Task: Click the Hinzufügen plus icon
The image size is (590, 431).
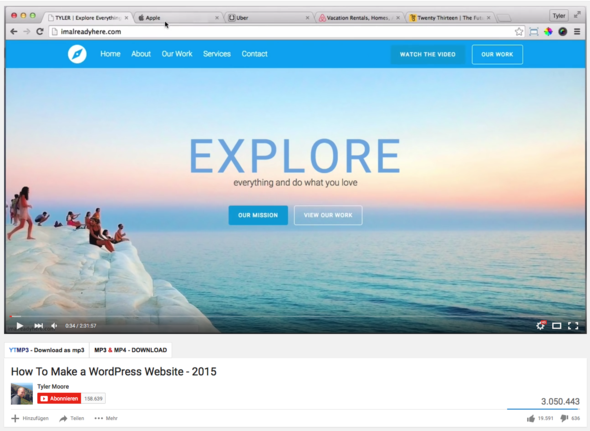Action: pyautogui.click(x=15, y=418)
